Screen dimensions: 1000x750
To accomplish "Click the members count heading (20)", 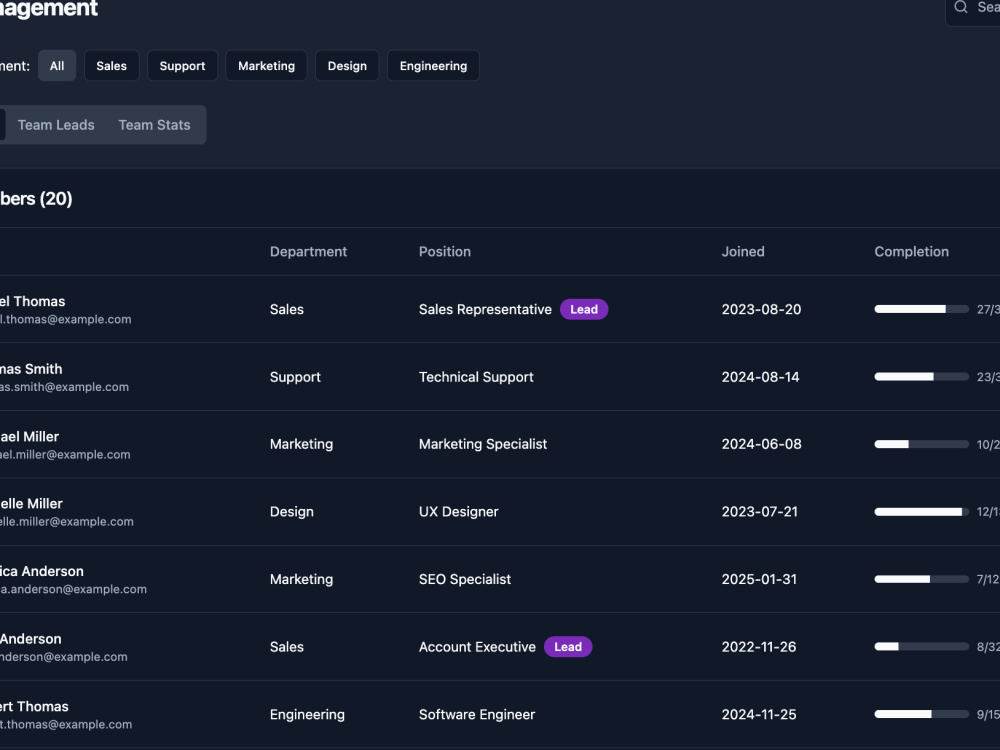I will [36, 198].
